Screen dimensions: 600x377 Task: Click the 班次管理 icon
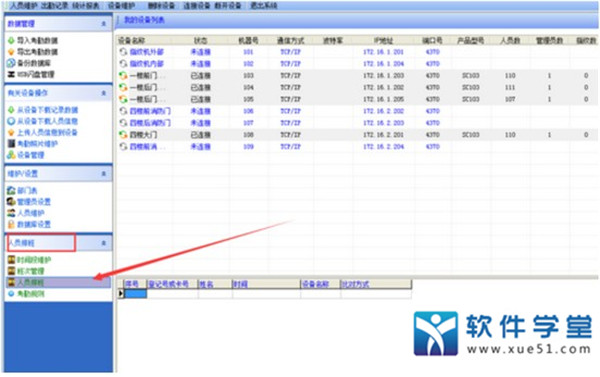11,271
